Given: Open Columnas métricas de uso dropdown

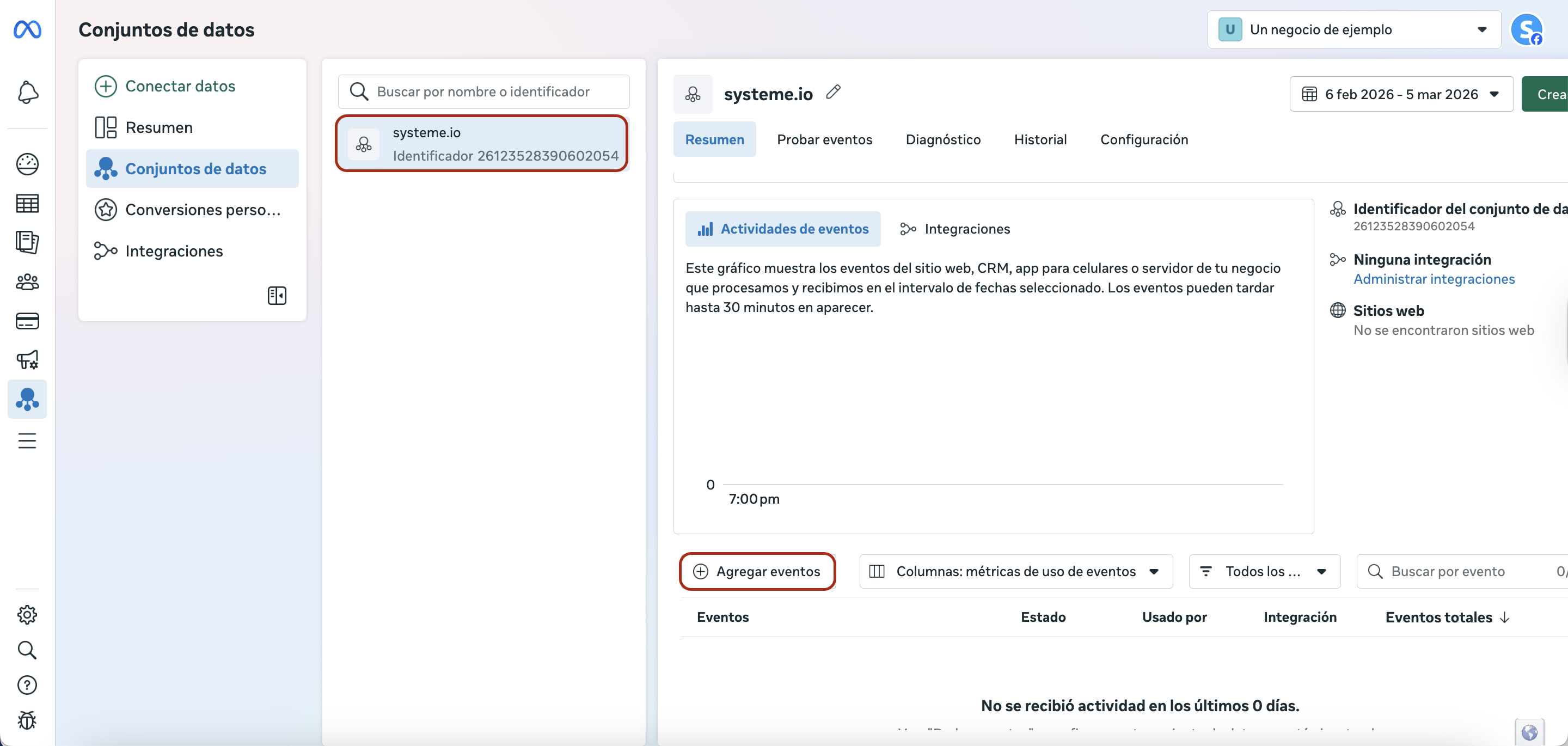Looking at the screenshot, I should [1015, 571].
